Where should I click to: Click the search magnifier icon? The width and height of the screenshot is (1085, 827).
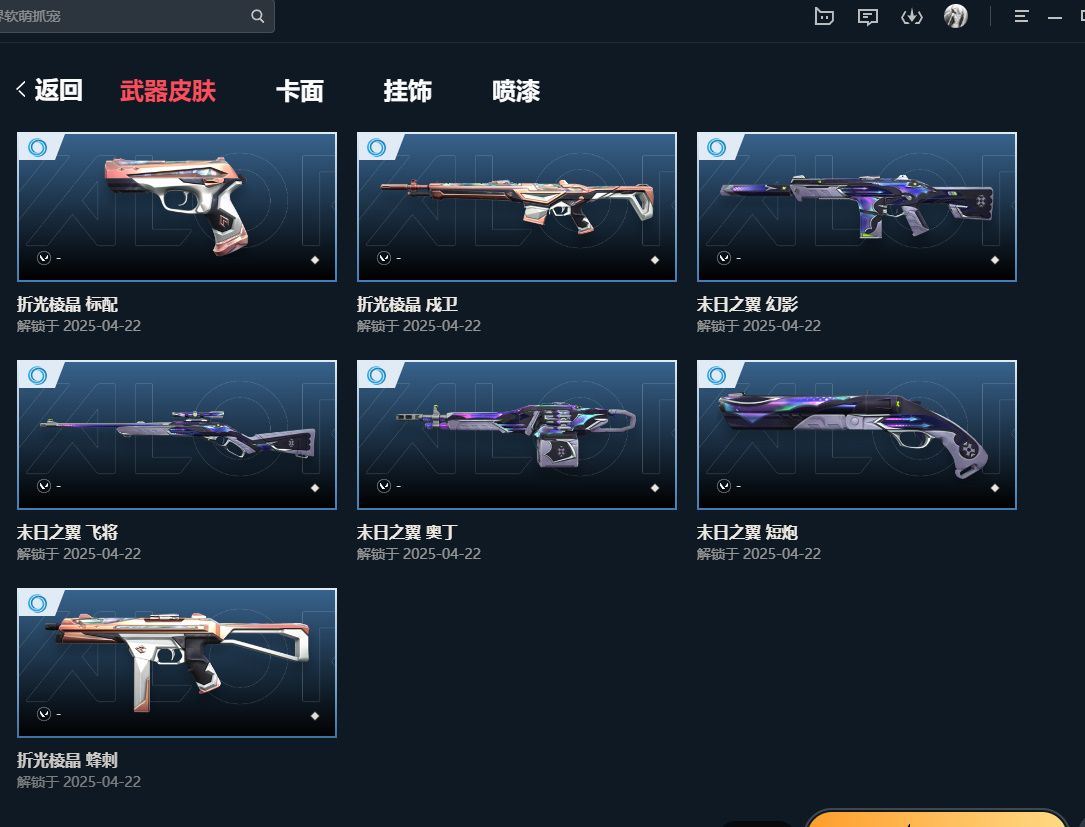click(257, 16)
